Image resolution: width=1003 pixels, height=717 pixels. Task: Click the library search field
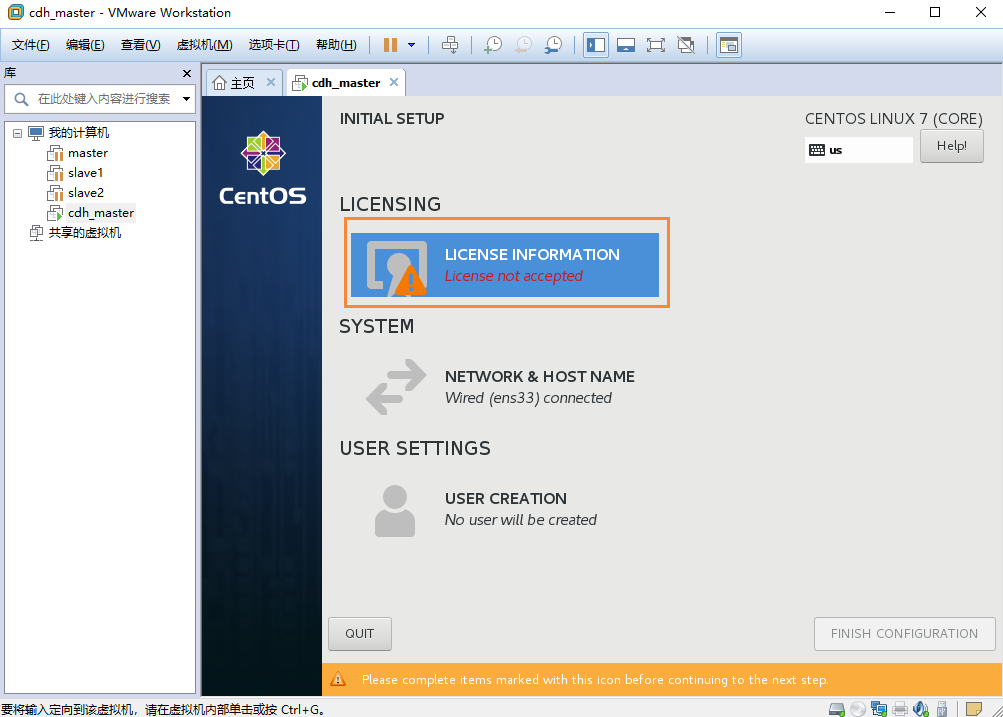point(104,99)
